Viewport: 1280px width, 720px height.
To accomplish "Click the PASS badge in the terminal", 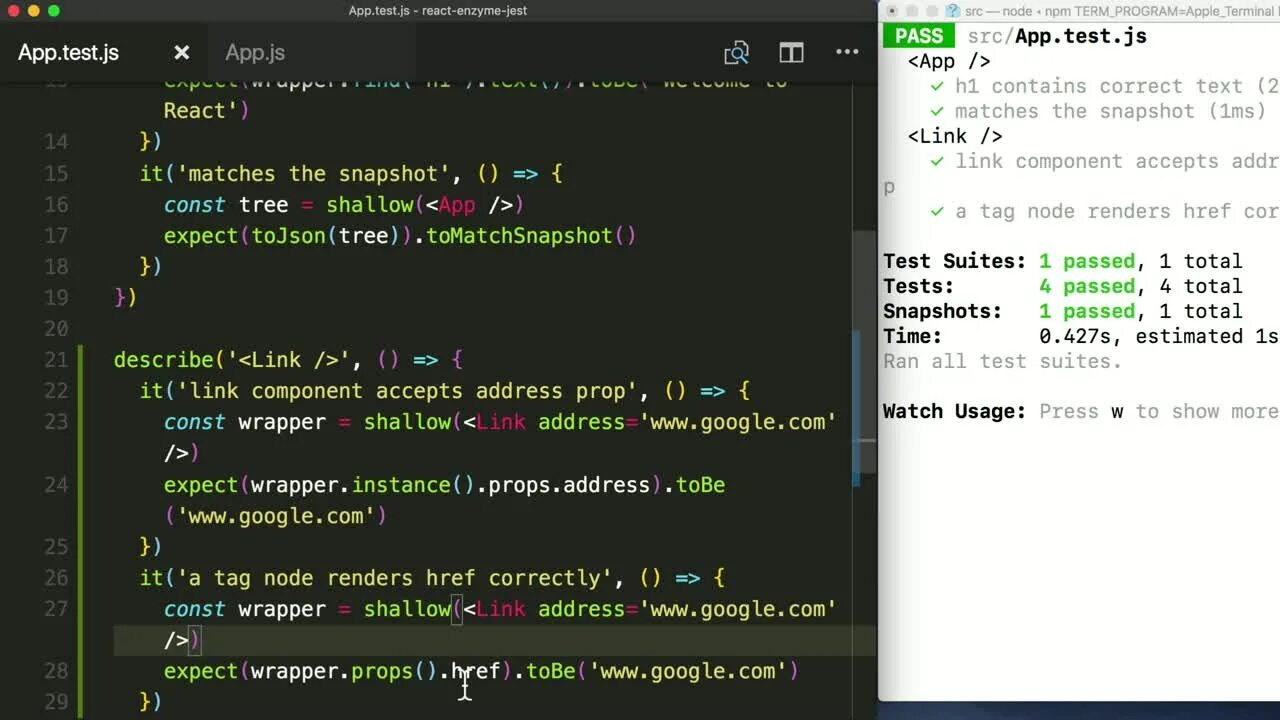I will point(919,36).
